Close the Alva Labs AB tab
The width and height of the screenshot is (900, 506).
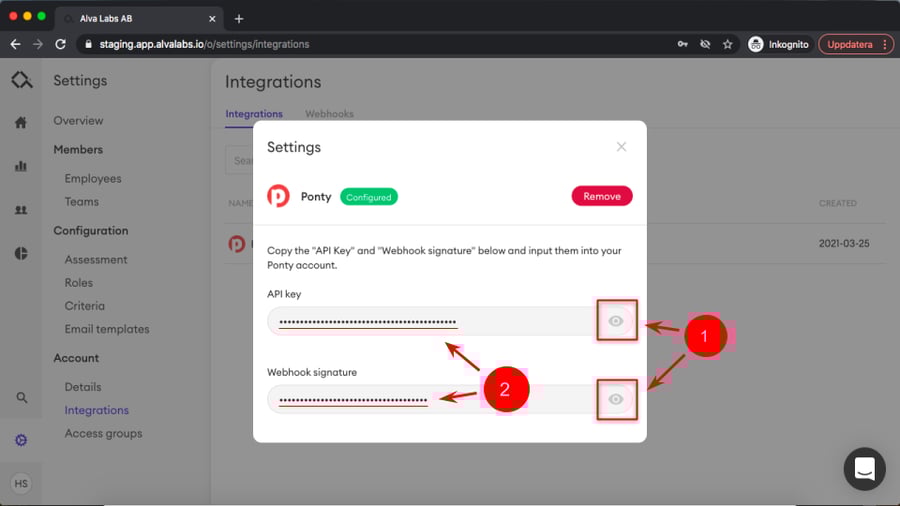pyautogui.click(x=212, y=19)
